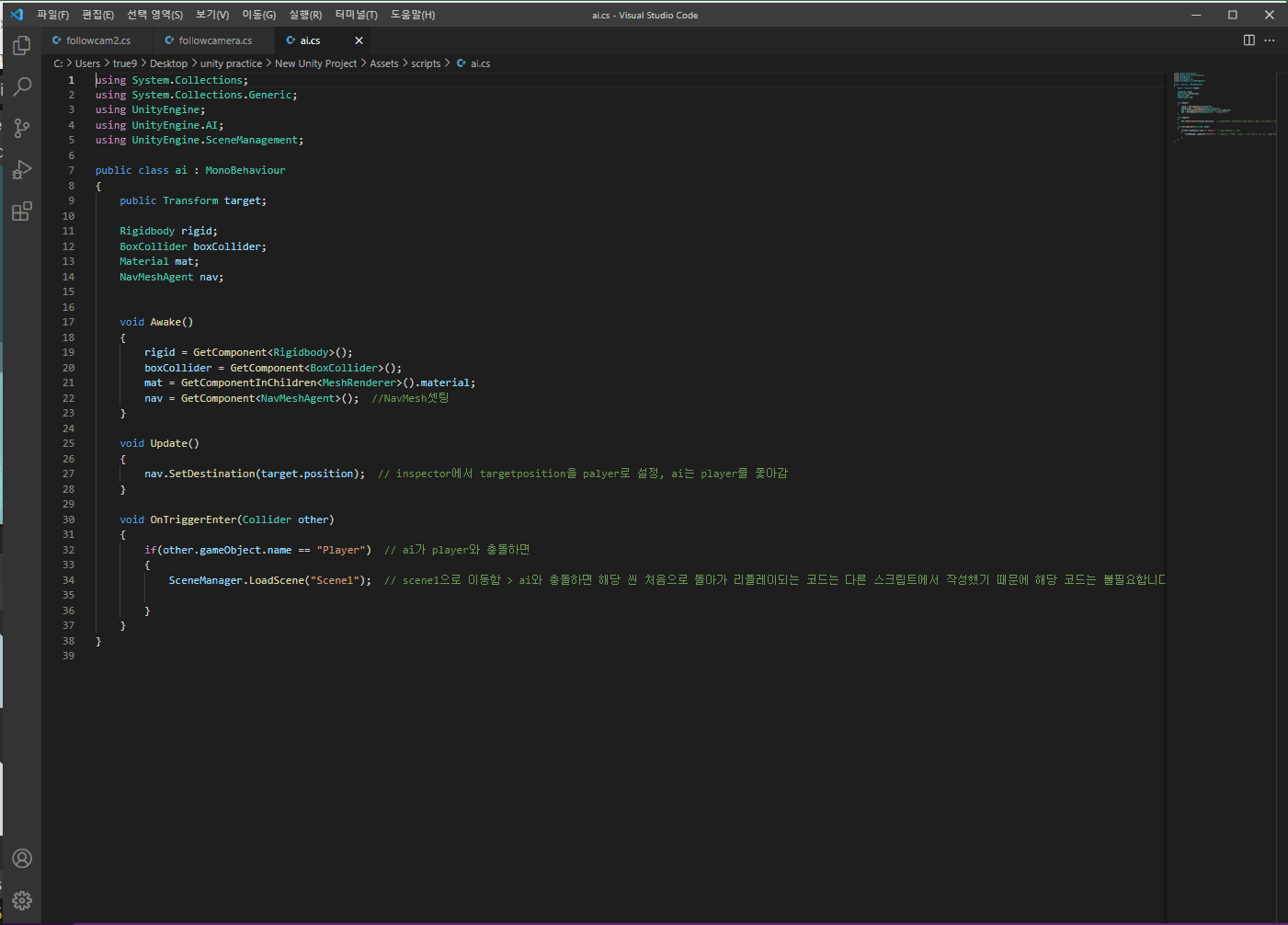Screen dimensions: 1288x925
Task: Open the editor More Actions ellipsis
Action: coord(1270,40)
